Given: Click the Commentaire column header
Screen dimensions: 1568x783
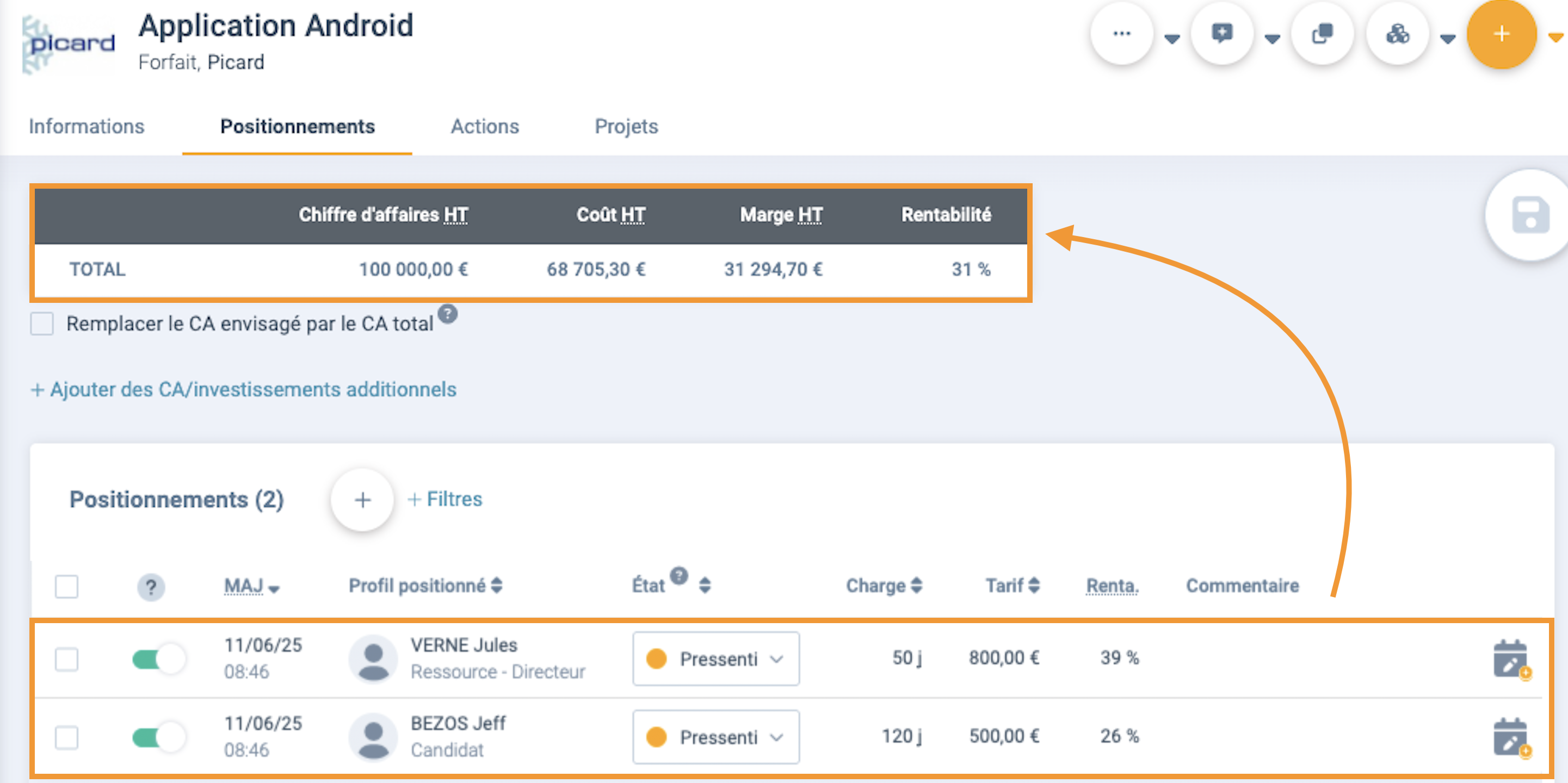Looking at the screenshot, I should pyautogui.click(x=1242, y=586).
